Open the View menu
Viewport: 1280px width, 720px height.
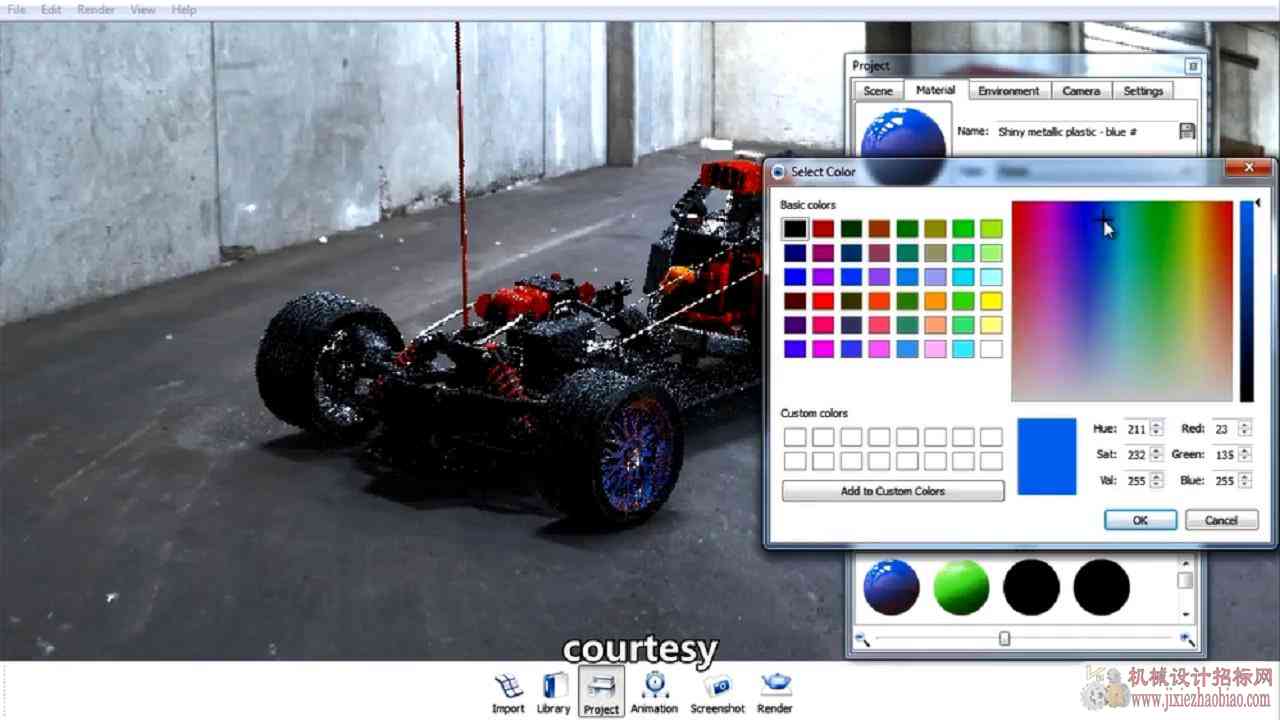(x=143, y=9)
